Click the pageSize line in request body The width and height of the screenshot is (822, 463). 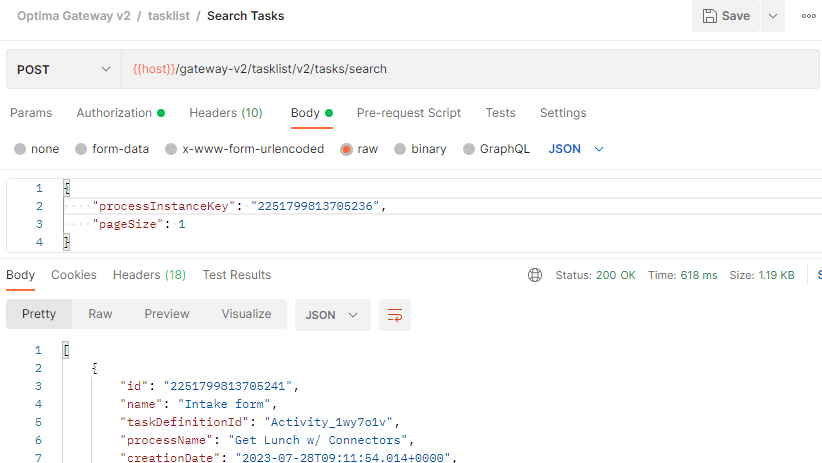click(139, 224)
